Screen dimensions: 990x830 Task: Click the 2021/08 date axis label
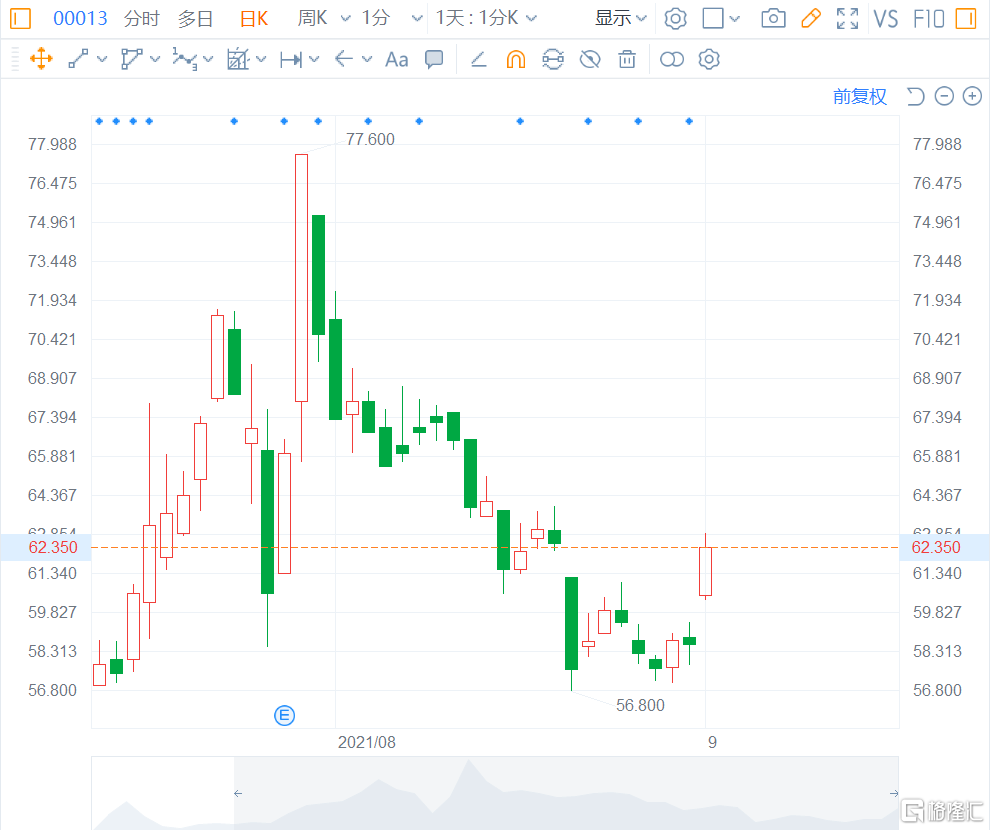tap(367, 742)
